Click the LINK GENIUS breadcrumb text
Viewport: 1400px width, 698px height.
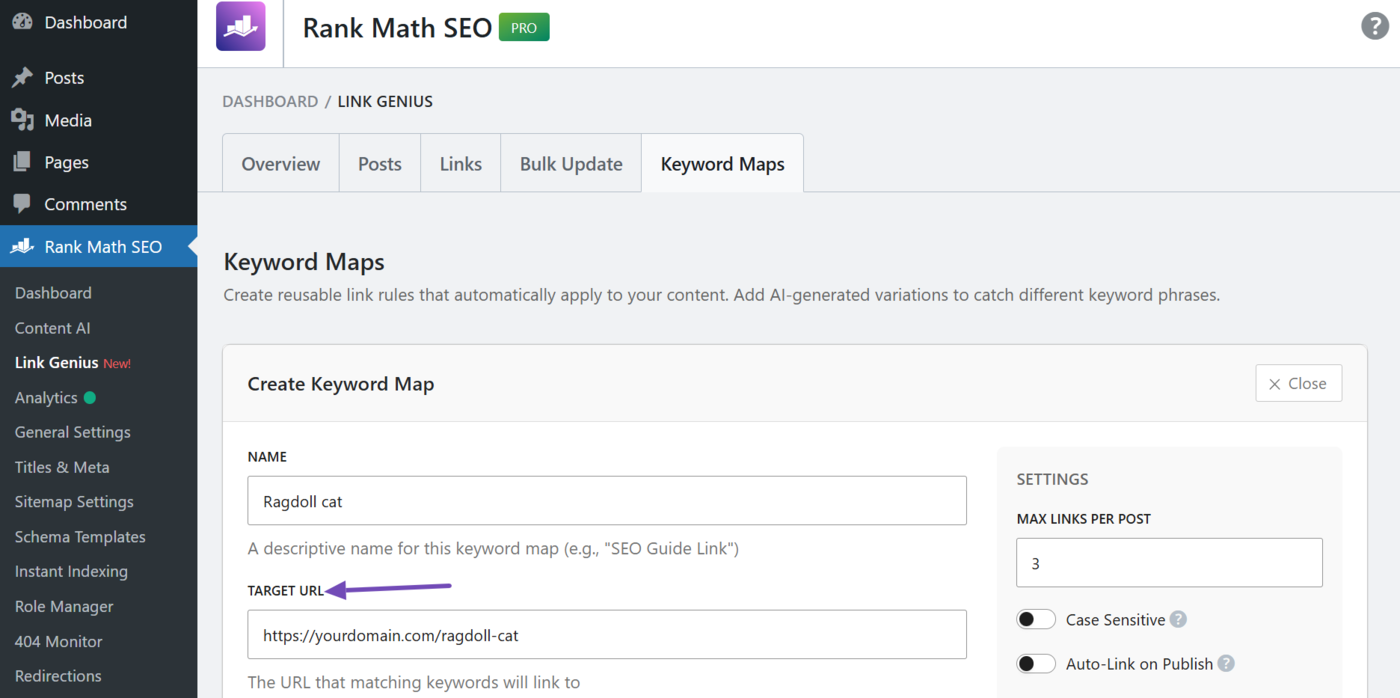[385, 102]
